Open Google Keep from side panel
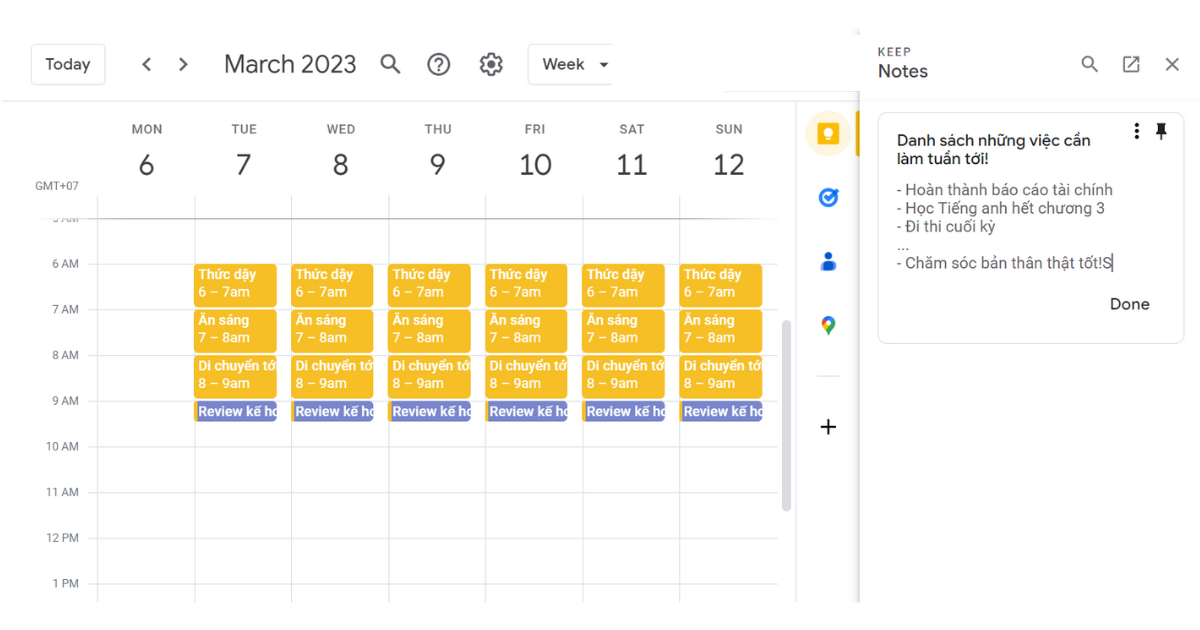 pyautogui.click(x=828, y=135)
